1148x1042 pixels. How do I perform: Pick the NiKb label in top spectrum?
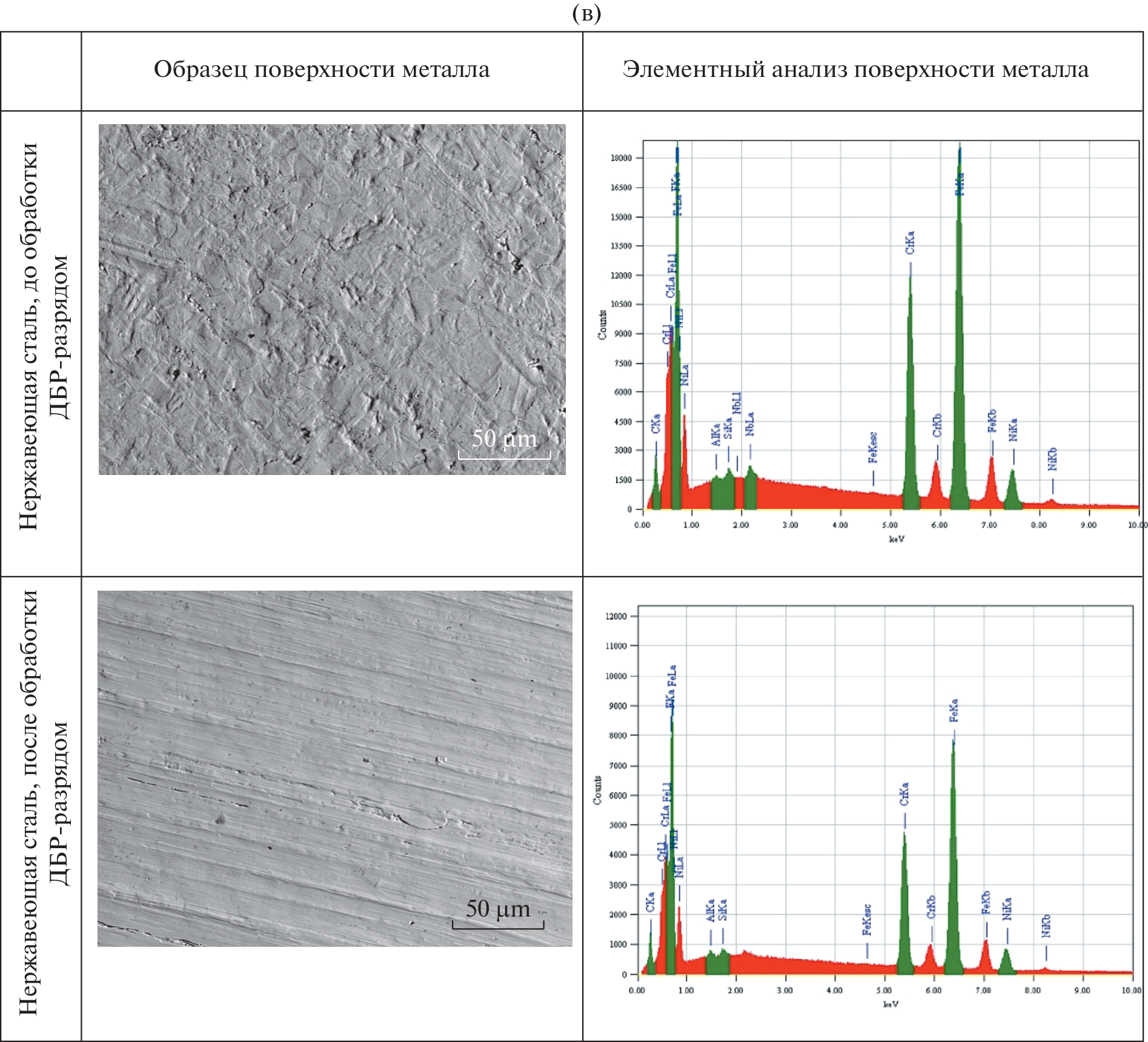coord(1053,459)
